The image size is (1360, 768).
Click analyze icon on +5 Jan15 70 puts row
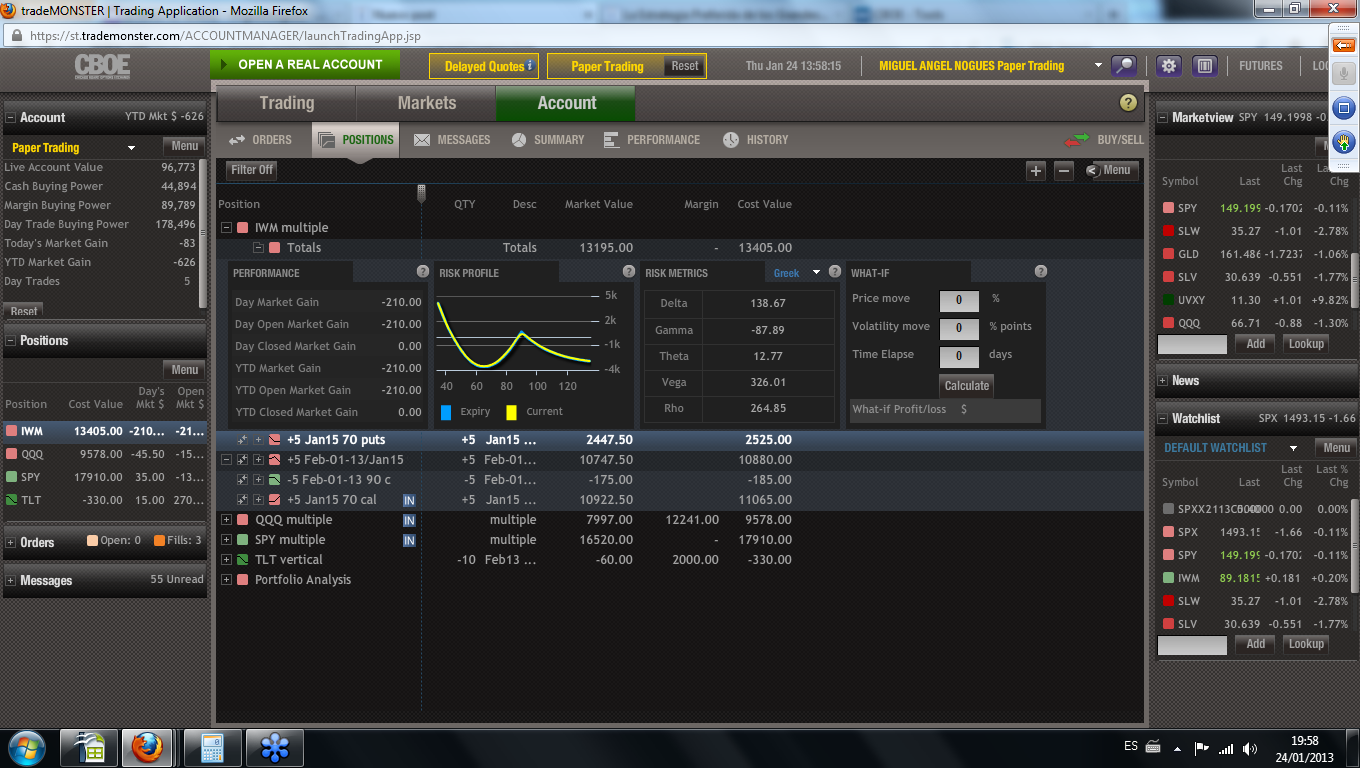(x=242, y=440)
